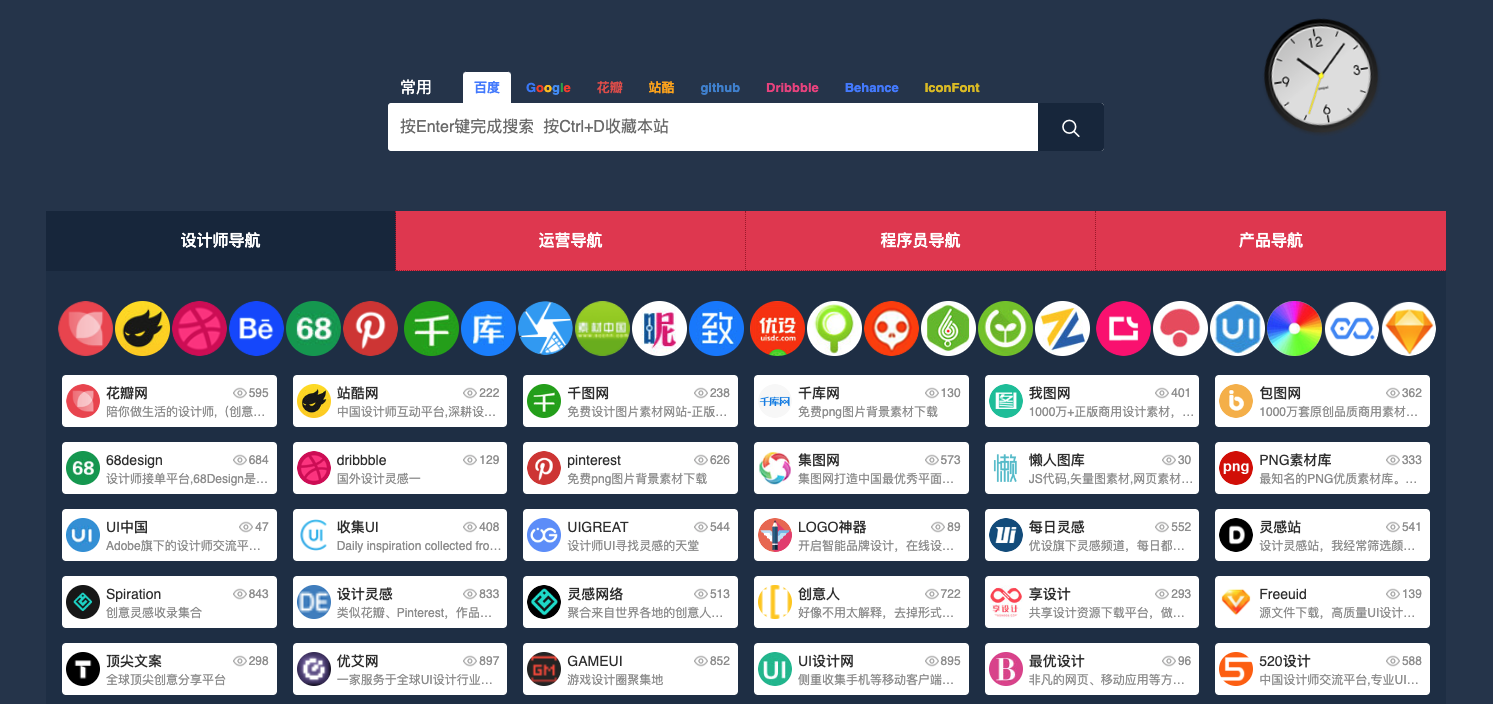Open the red Pinterest P icon in the round icon strip
Screen dimensions: 1493x704
(371, 329)
